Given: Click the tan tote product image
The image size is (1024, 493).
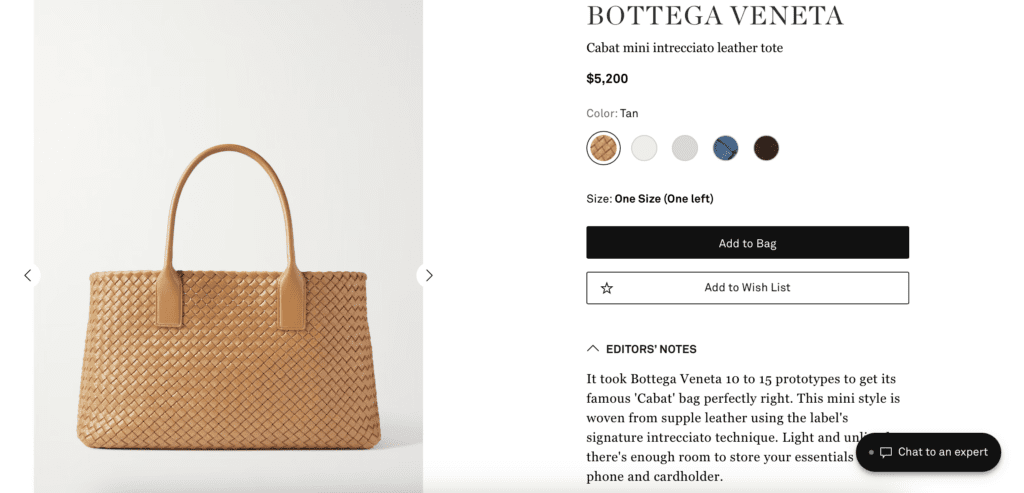Looking at the screenshot, I should click(x=228, y=300).
